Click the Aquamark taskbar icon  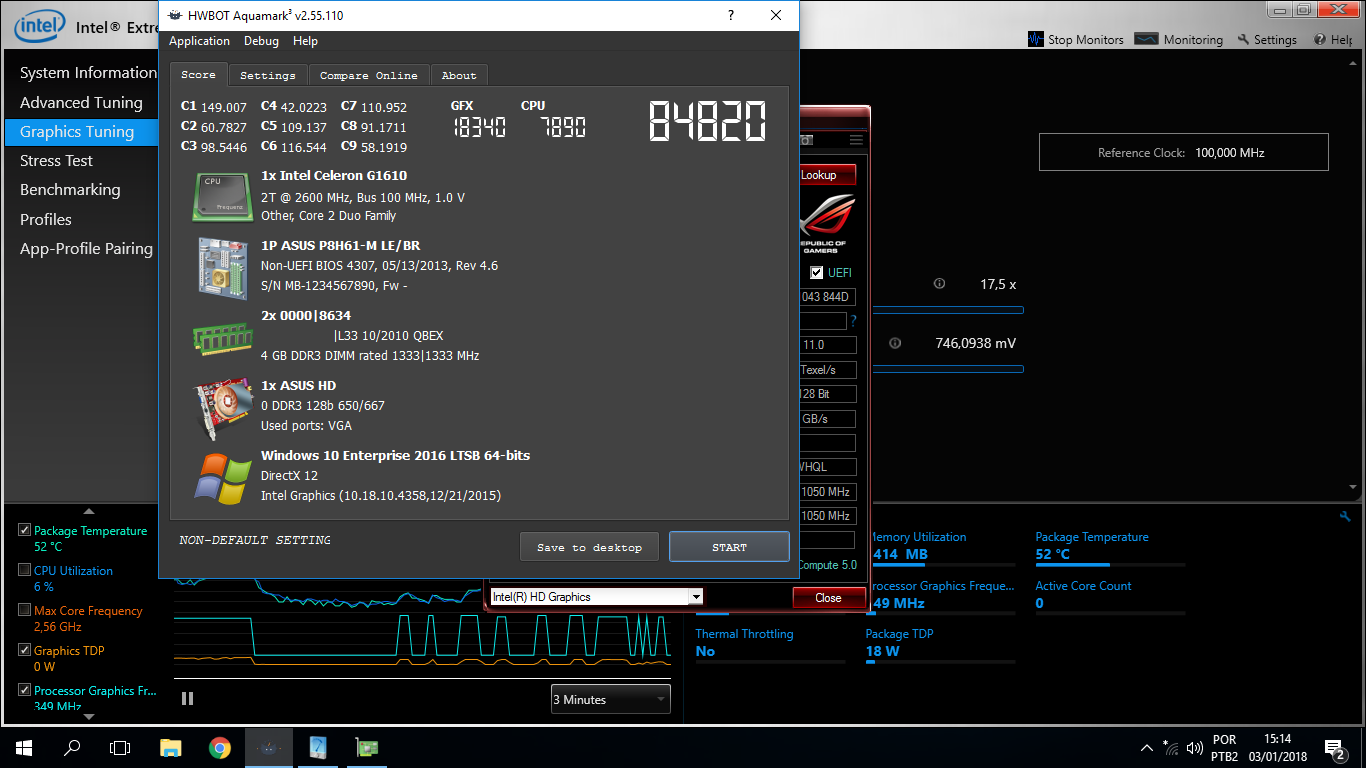pos(269,747)
